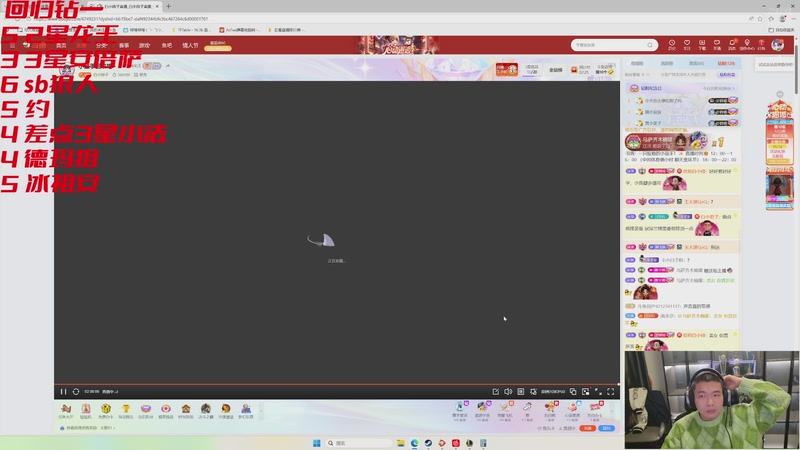The image size is (800, 450).
Task: Open the red house promo widget on right
Action: tap(779, 133)
